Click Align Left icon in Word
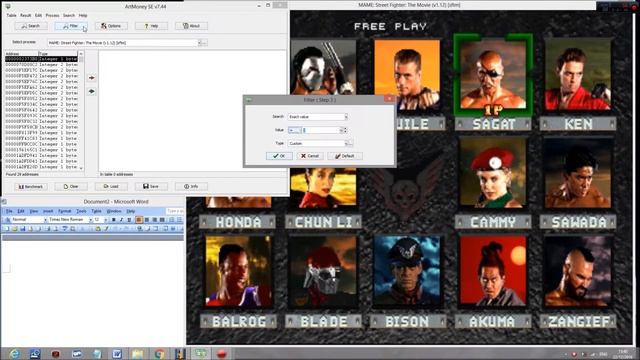 (139, 220)
